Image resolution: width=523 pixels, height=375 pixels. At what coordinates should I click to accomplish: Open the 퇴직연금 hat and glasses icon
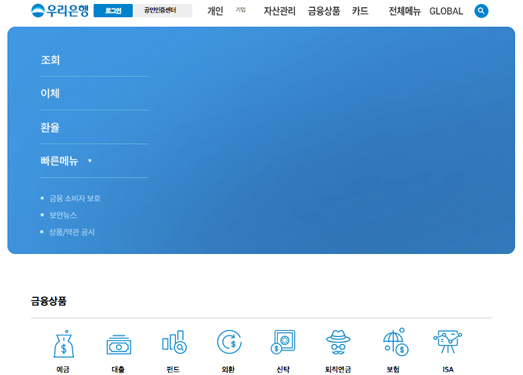click(338, 342)
